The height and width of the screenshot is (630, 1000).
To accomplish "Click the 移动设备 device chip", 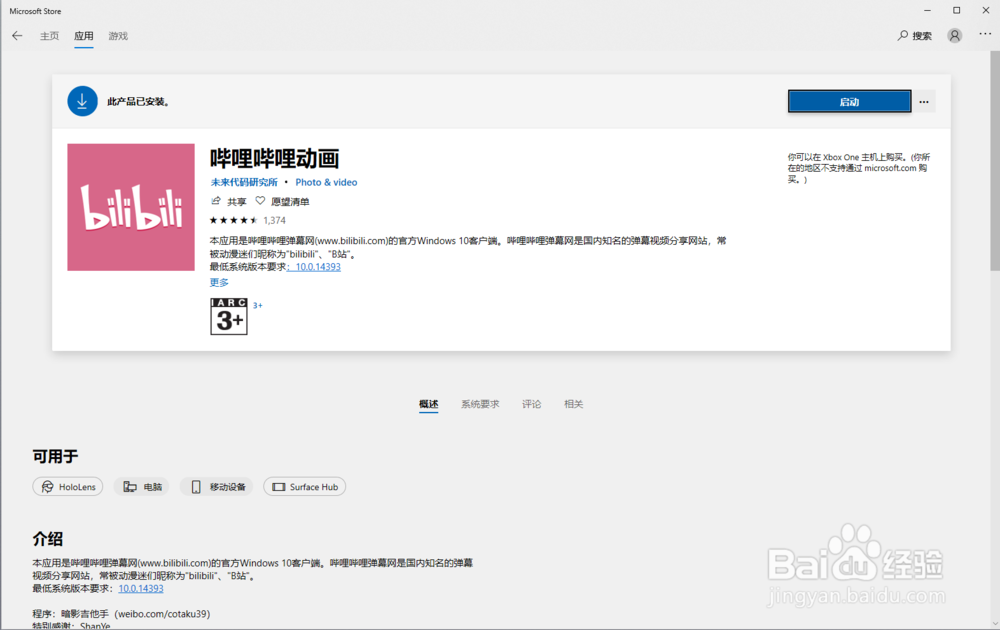I will click(x=216, y=487).
